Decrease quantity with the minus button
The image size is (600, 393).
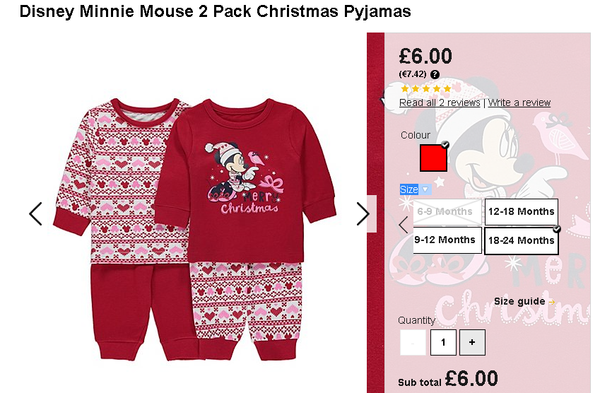tap(413, 342)
